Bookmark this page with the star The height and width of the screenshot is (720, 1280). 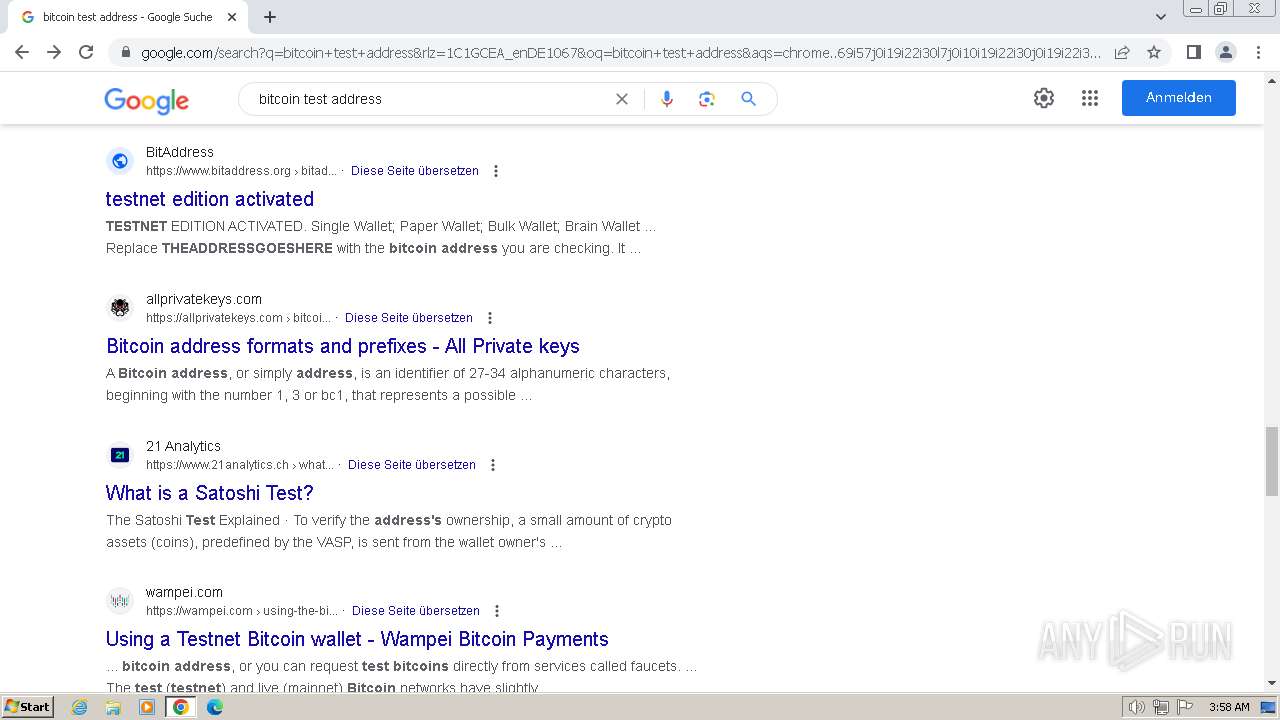point(1154,53)
